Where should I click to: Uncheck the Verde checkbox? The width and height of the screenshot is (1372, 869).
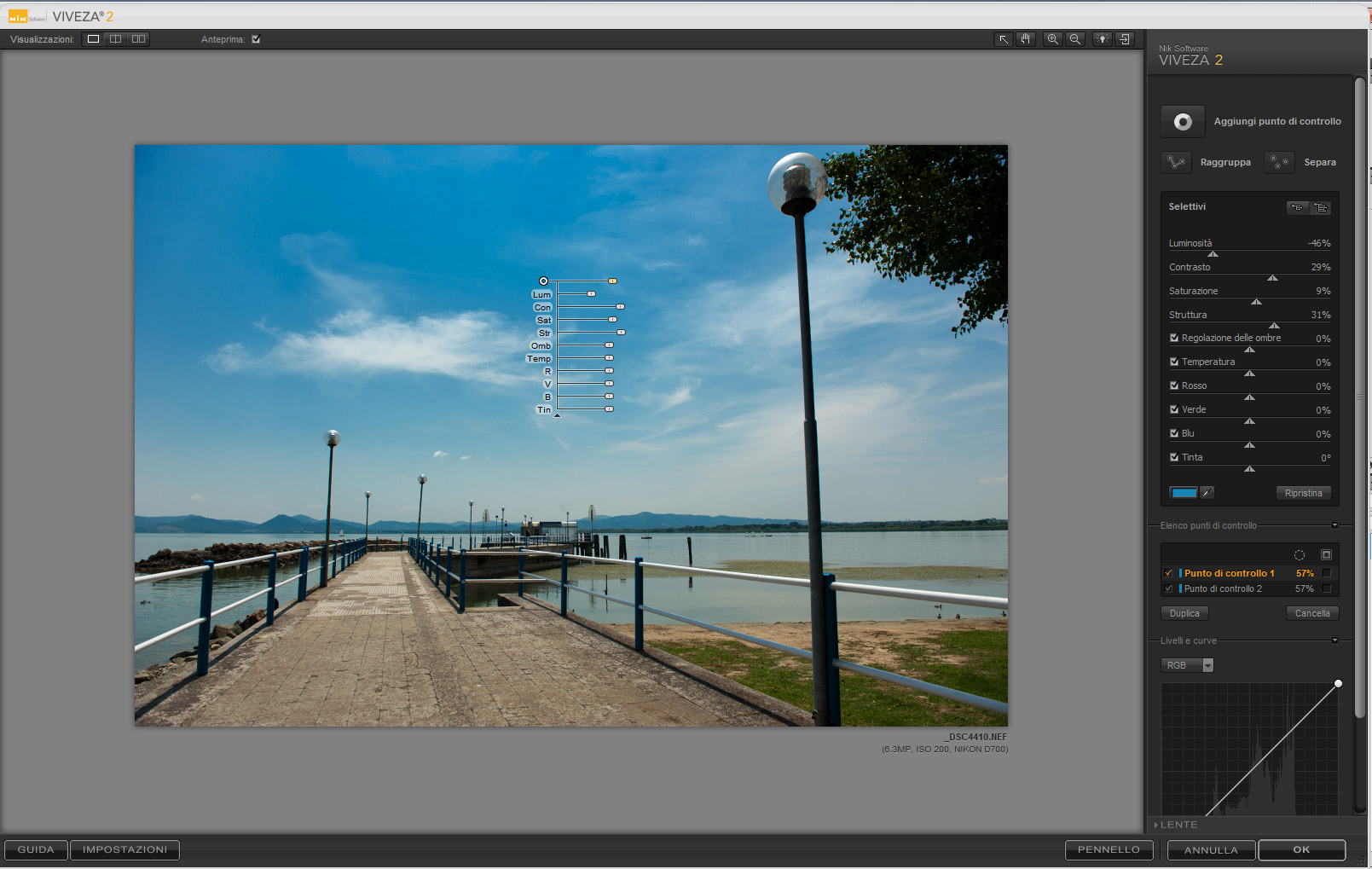click(1174, 409)
